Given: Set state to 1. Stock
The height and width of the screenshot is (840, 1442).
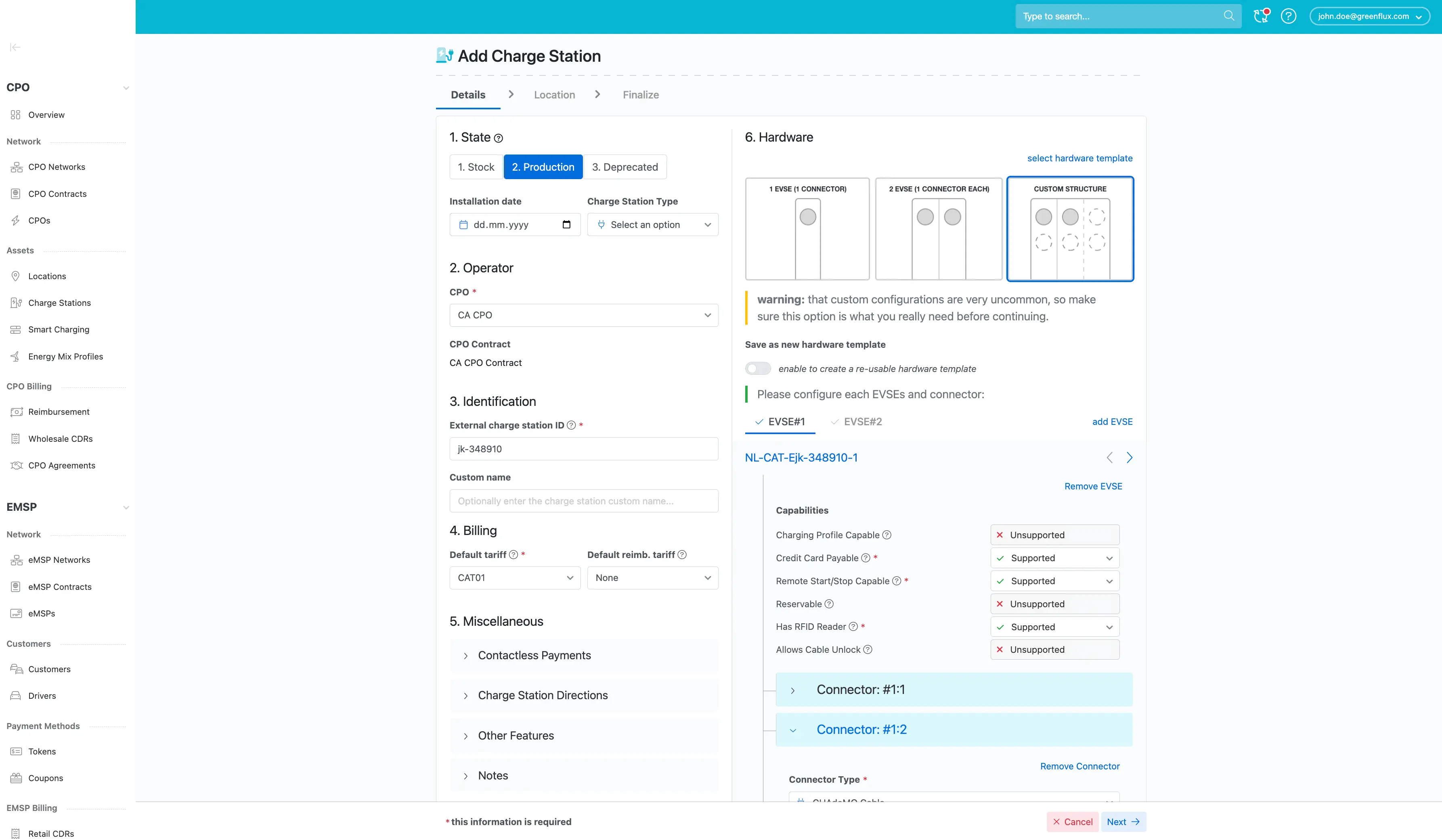Looking at the screenshot, I should pos(476,167).
